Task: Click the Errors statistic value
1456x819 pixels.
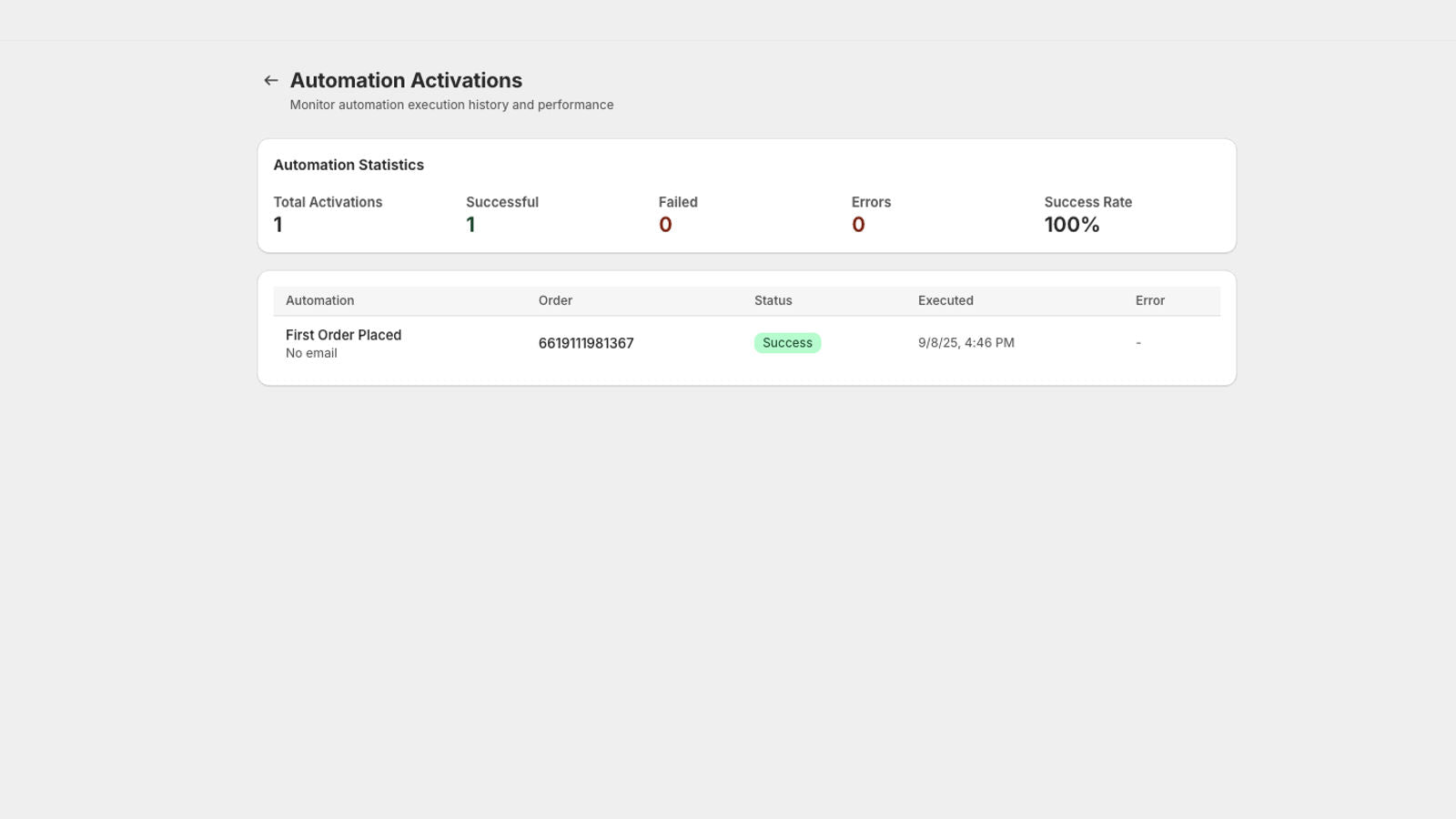Action: 857,224
